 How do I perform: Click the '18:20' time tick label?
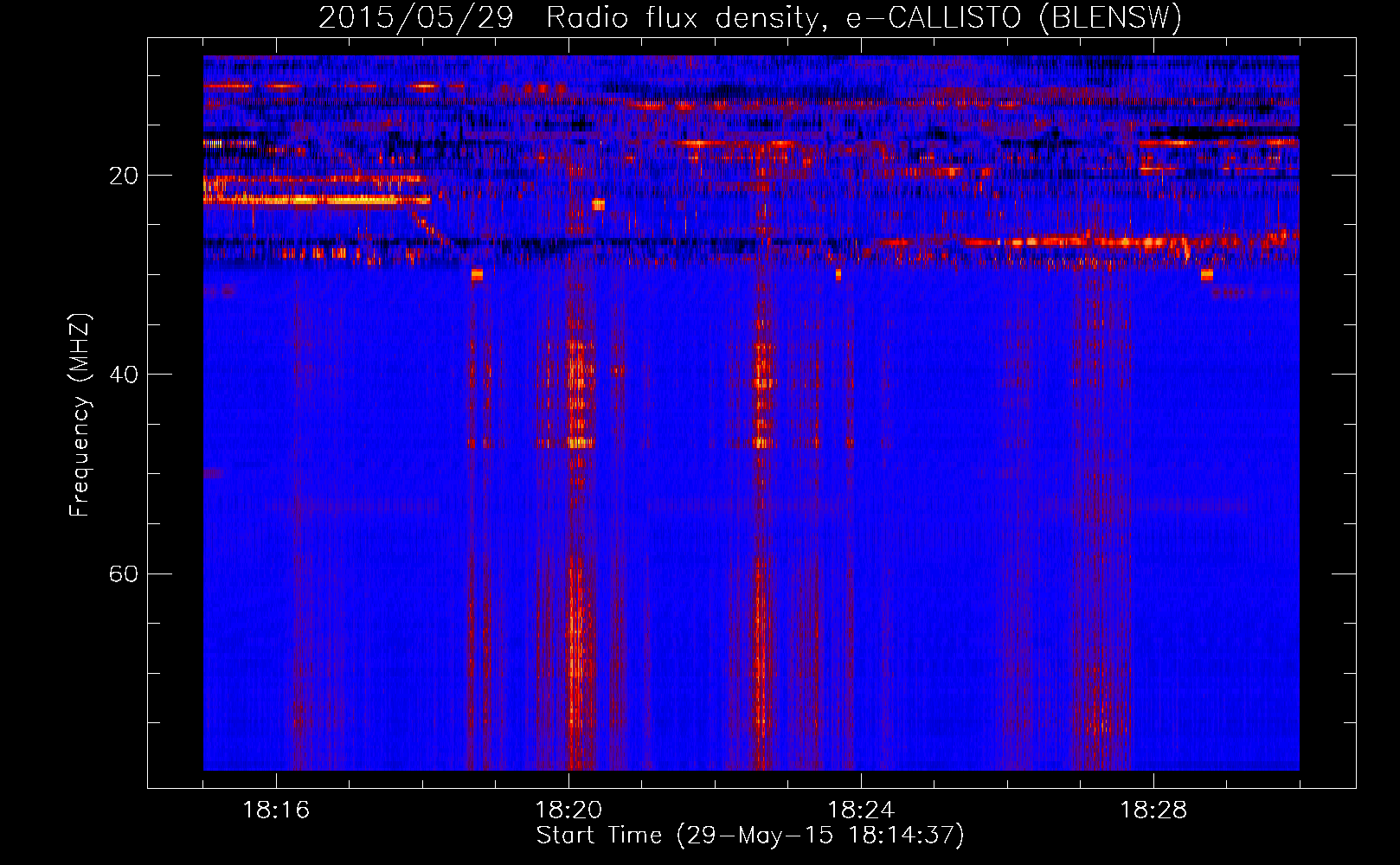[x=568, y=811]
